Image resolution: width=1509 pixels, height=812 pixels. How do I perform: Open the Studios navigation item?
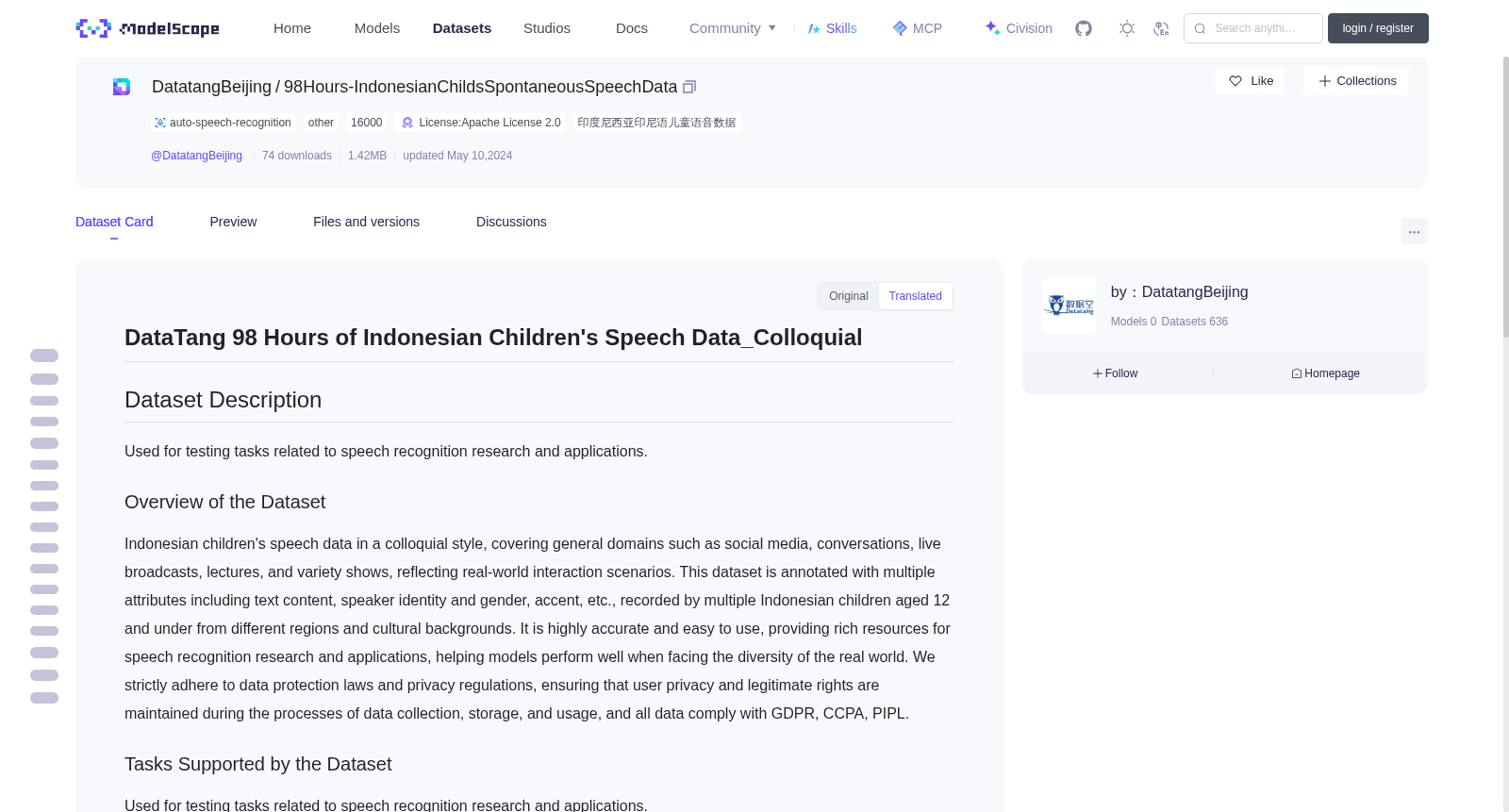547,28
